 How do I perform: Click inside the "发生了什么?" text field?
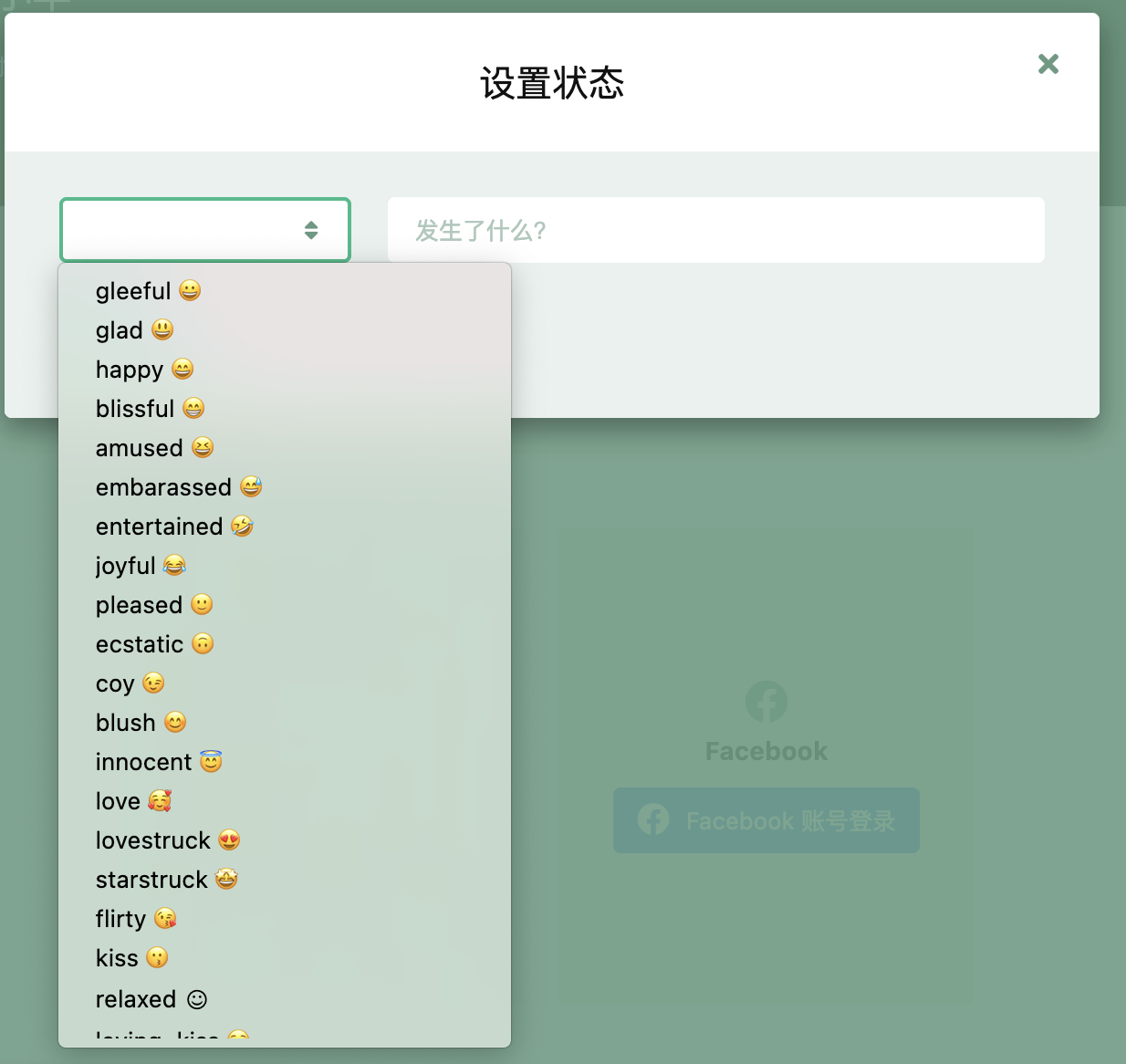[x=716, y=230]
